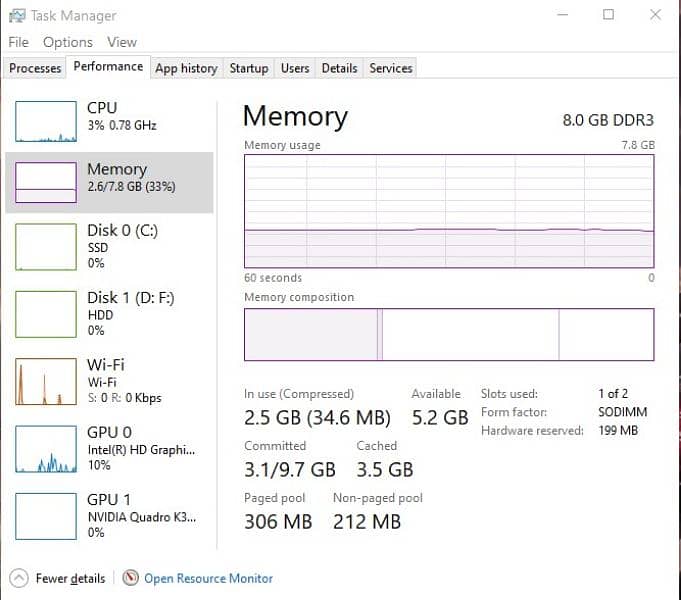Viewport: 681px width, 600px height.
Task: Click the Task Manager app icon in title bar
Action: (17, 15)
